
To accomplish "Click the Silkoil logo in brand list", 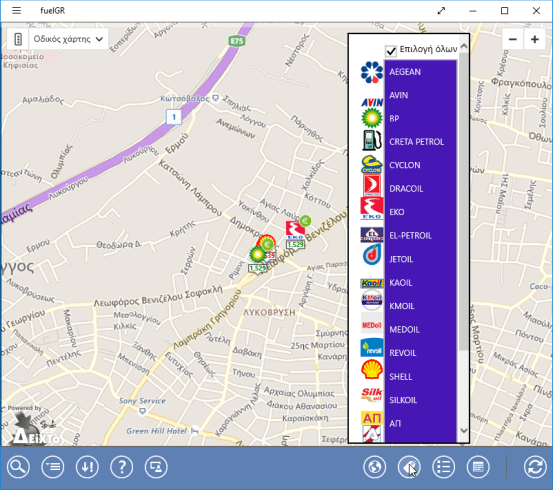I will [x=372, y=394].
